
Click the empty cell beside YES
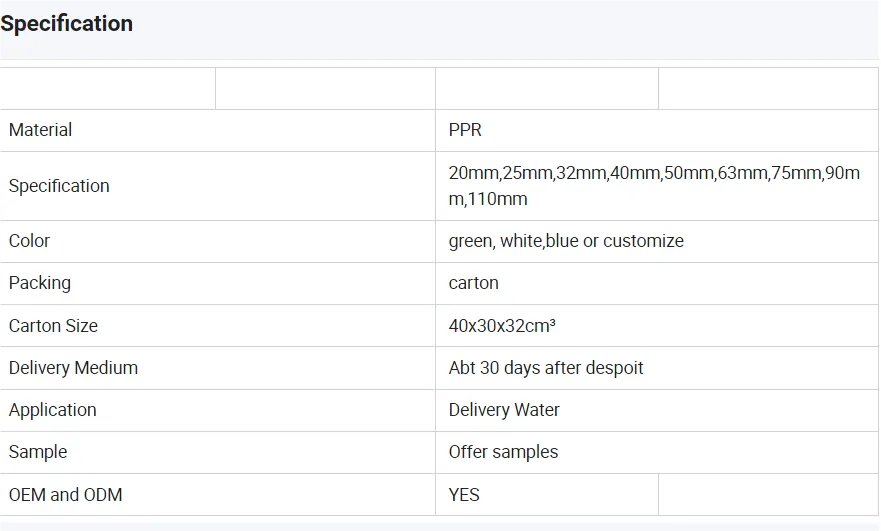(768, 494)
